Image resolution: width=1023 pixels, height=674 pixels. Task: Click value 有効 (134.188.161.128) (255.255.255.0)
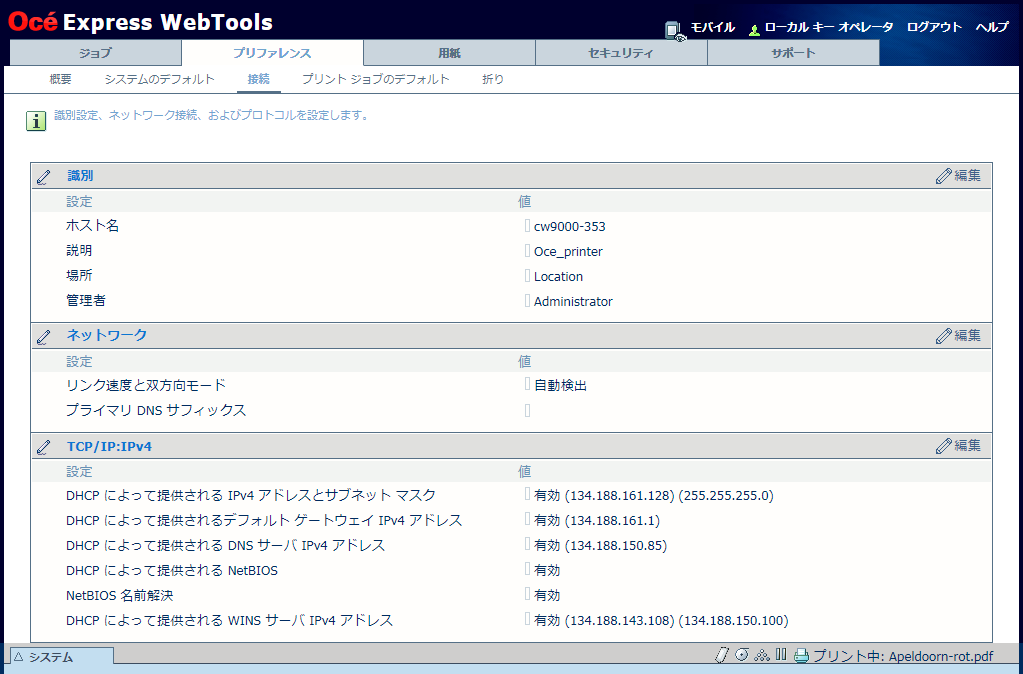(x=654, y=495)
